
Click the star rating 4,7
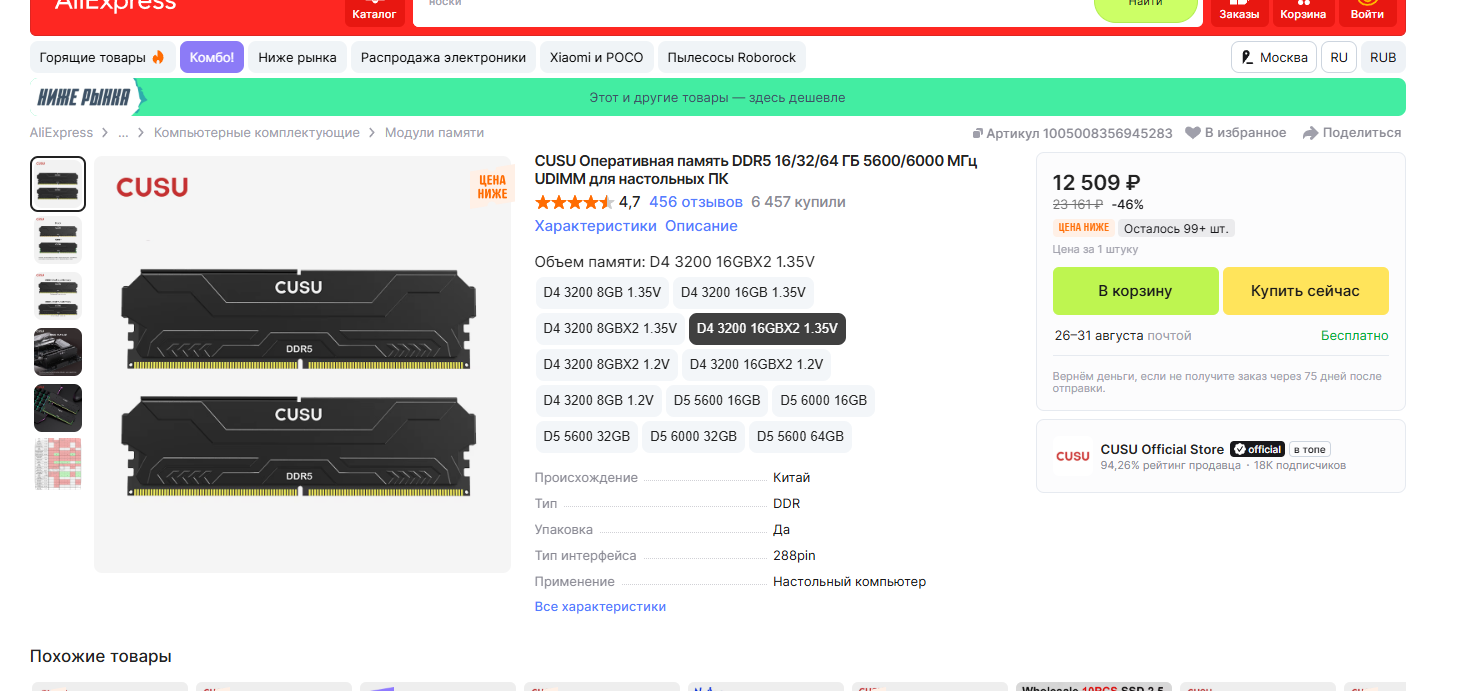[x=588, y=202]
